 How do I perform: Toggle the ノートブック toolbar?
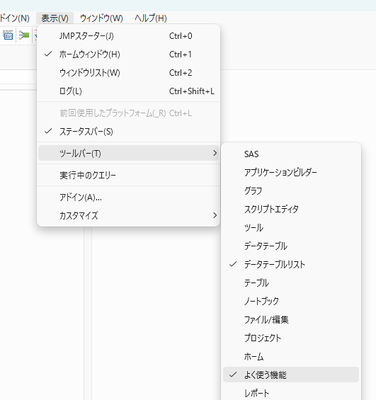[x=291, y=301]
